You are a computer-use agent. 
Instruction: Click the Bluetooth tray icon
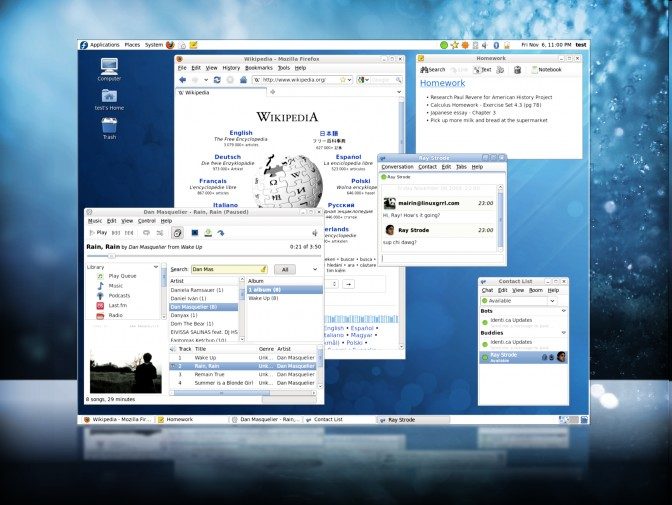[x=496, y=45]
